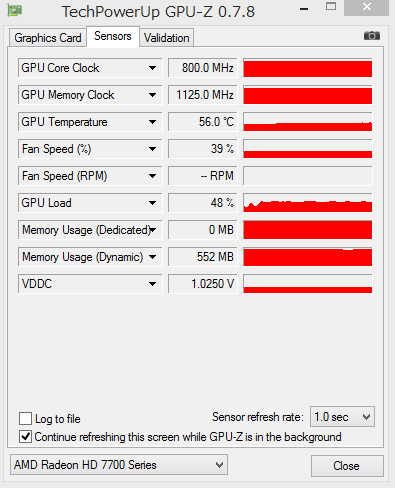Open the Sensor refresh rate dropdown
This screenshot has width=395, height=488.
342,417
